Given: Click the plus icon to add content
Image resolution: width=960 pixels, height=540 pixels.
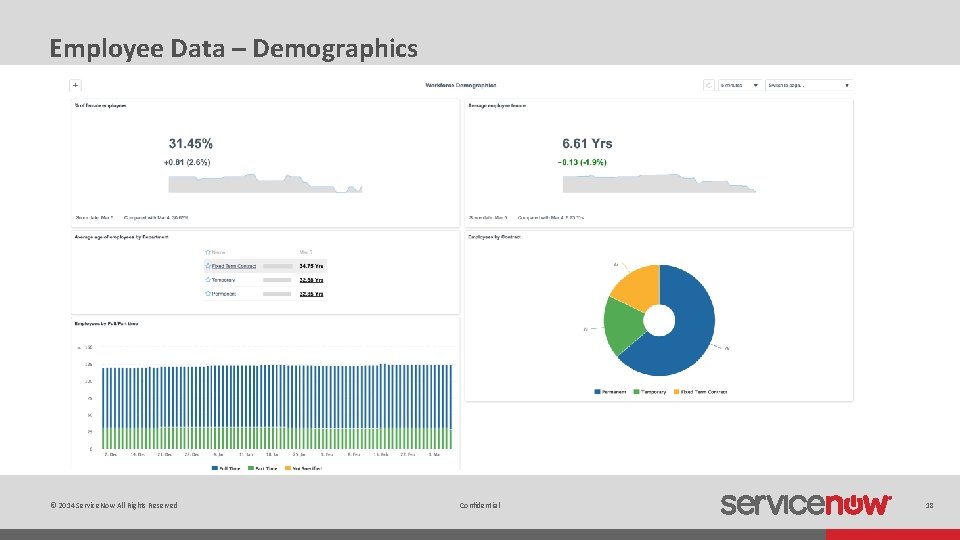Looking at the screenshot, I should (75, 86).
